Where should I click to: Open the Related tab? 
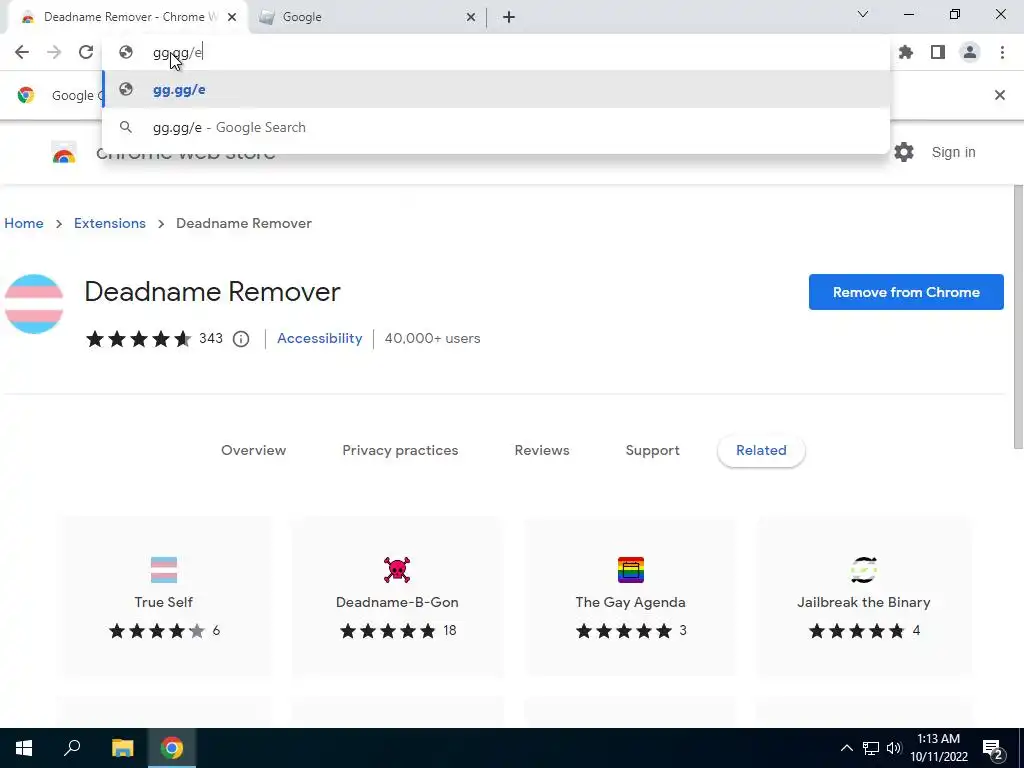point(761,451)
